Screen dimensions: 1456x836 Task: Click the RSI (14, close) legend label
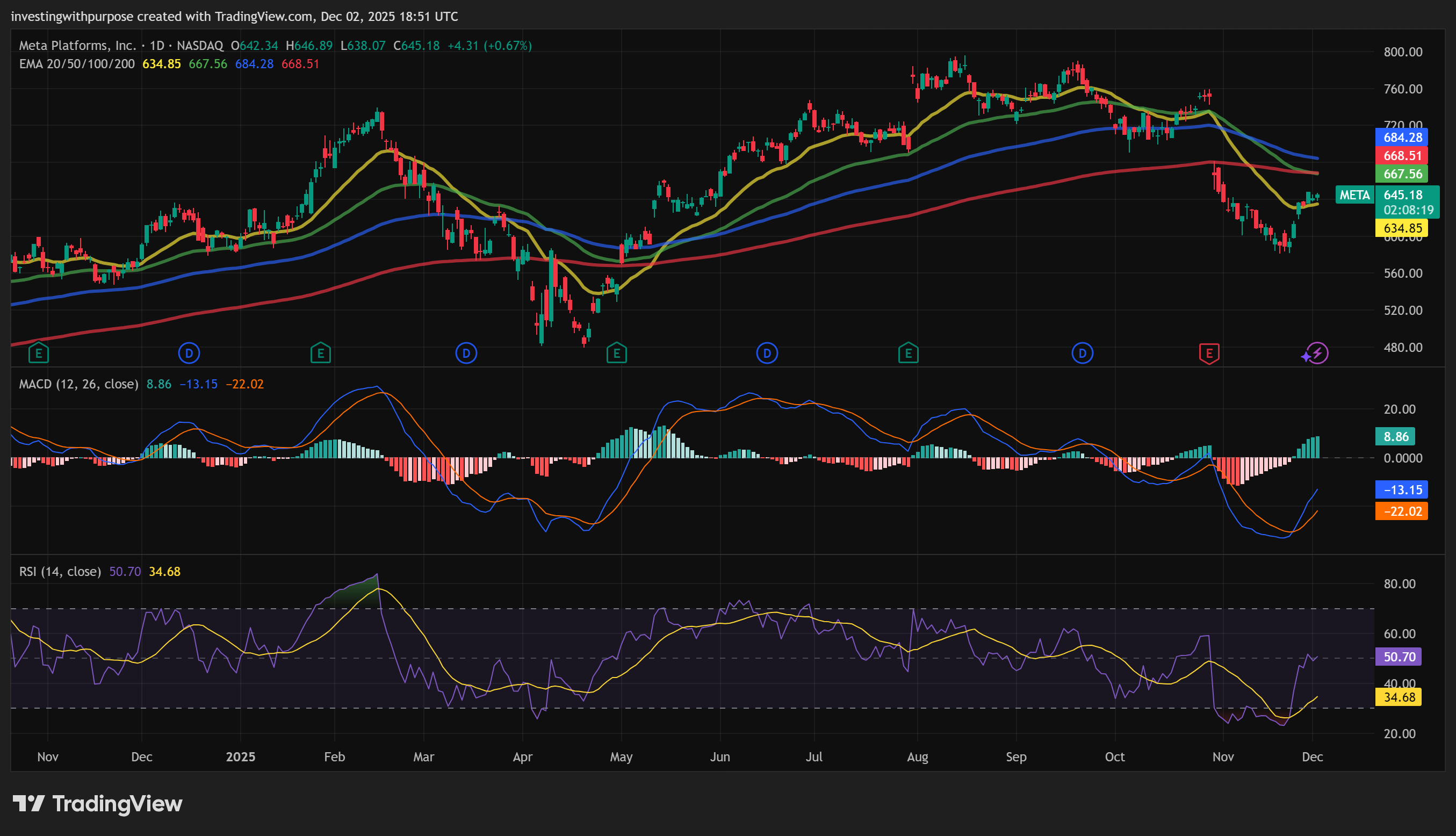(60, 571)
